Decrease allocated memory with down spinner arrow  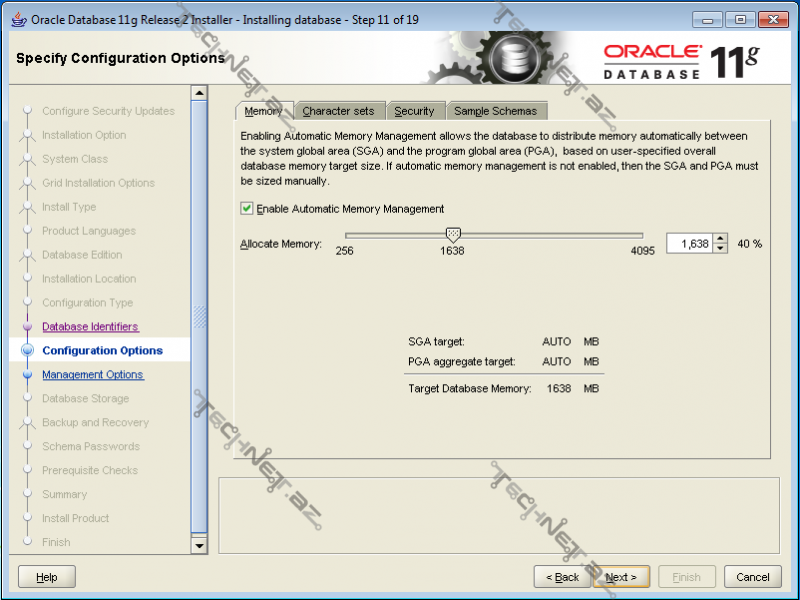(720, 248)
